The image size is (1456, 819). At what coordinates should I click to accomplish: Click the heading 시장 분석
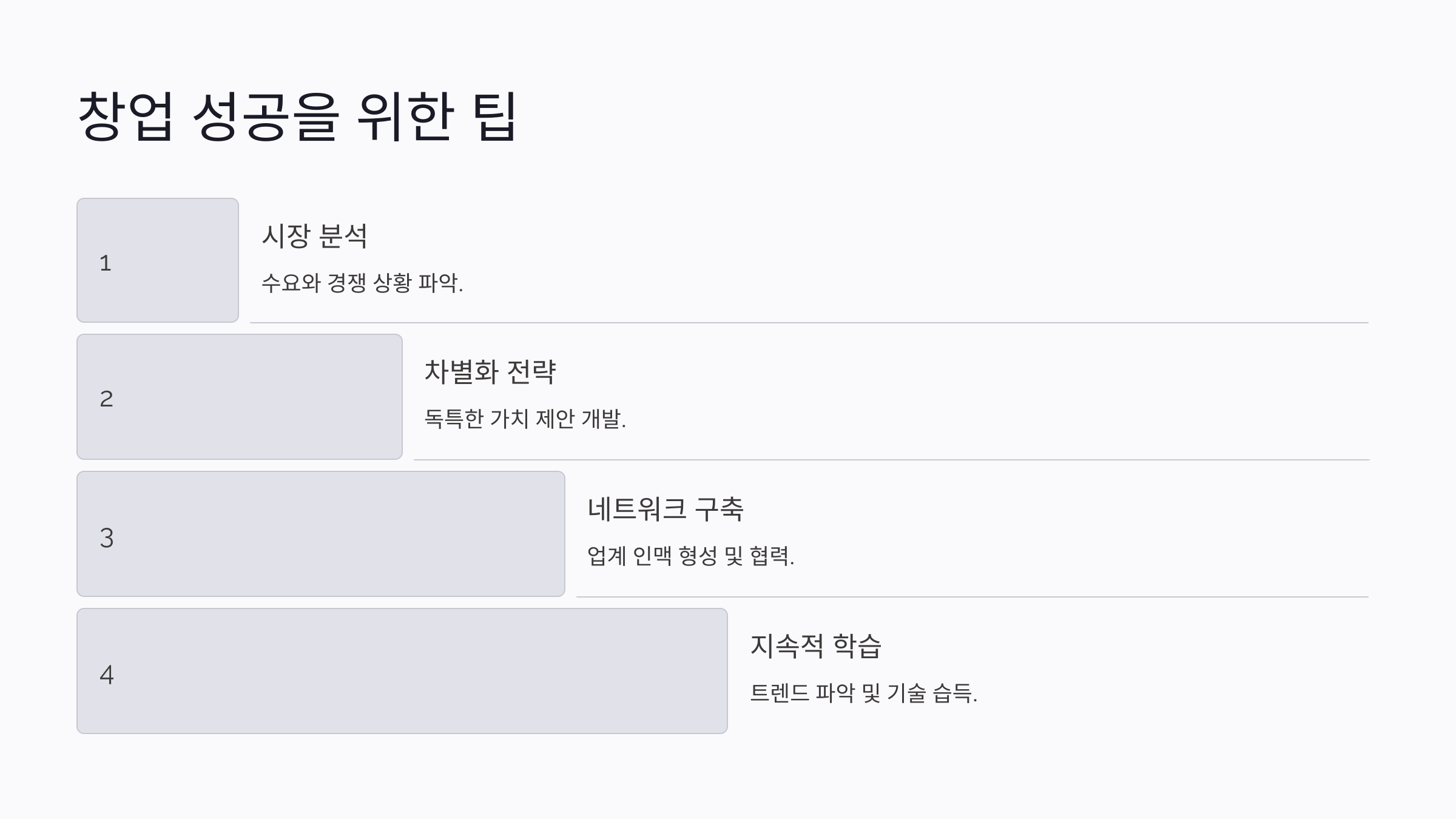point(314,236)
